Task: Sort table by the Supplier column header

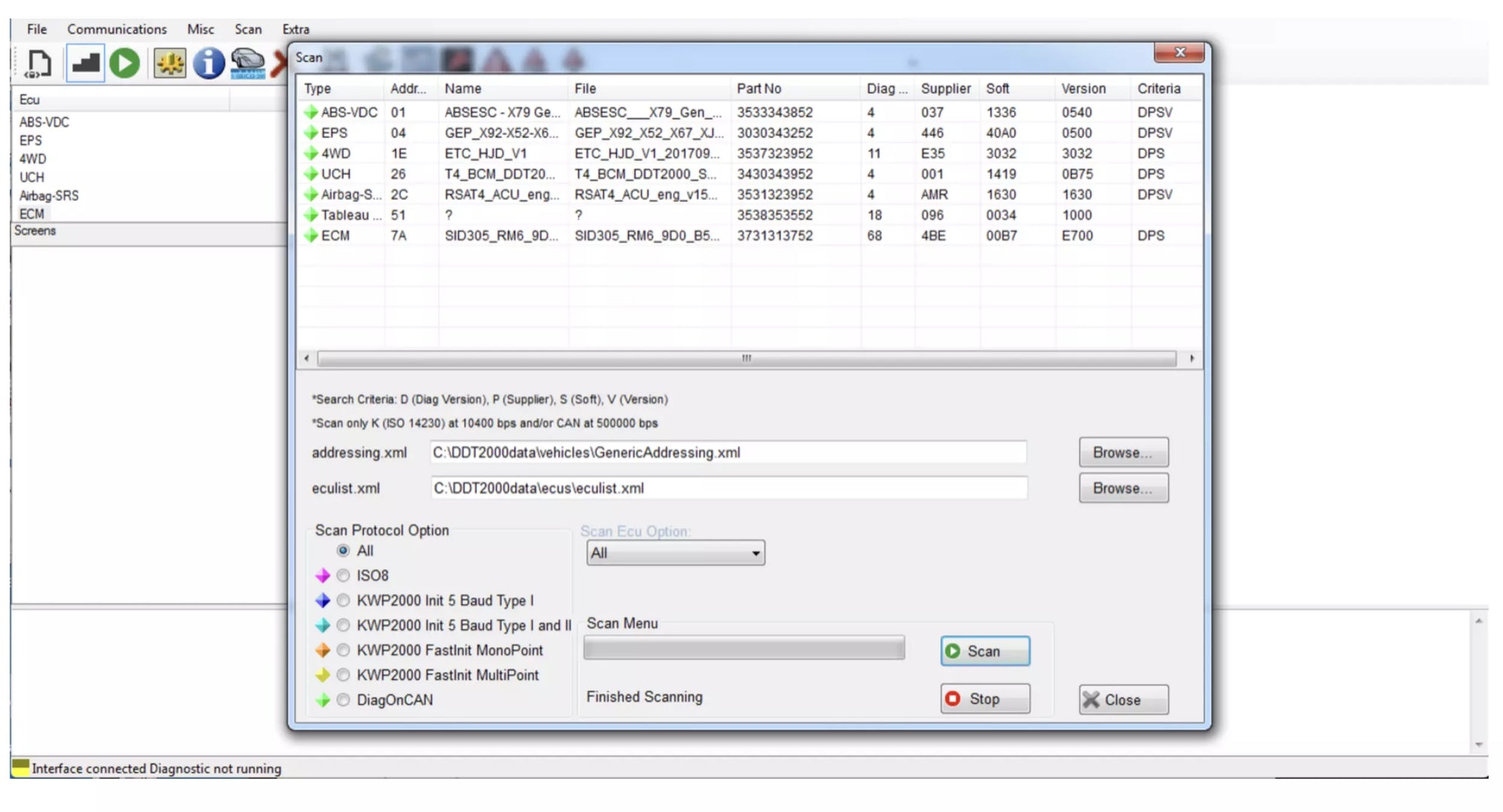Action: pos(947,89)
